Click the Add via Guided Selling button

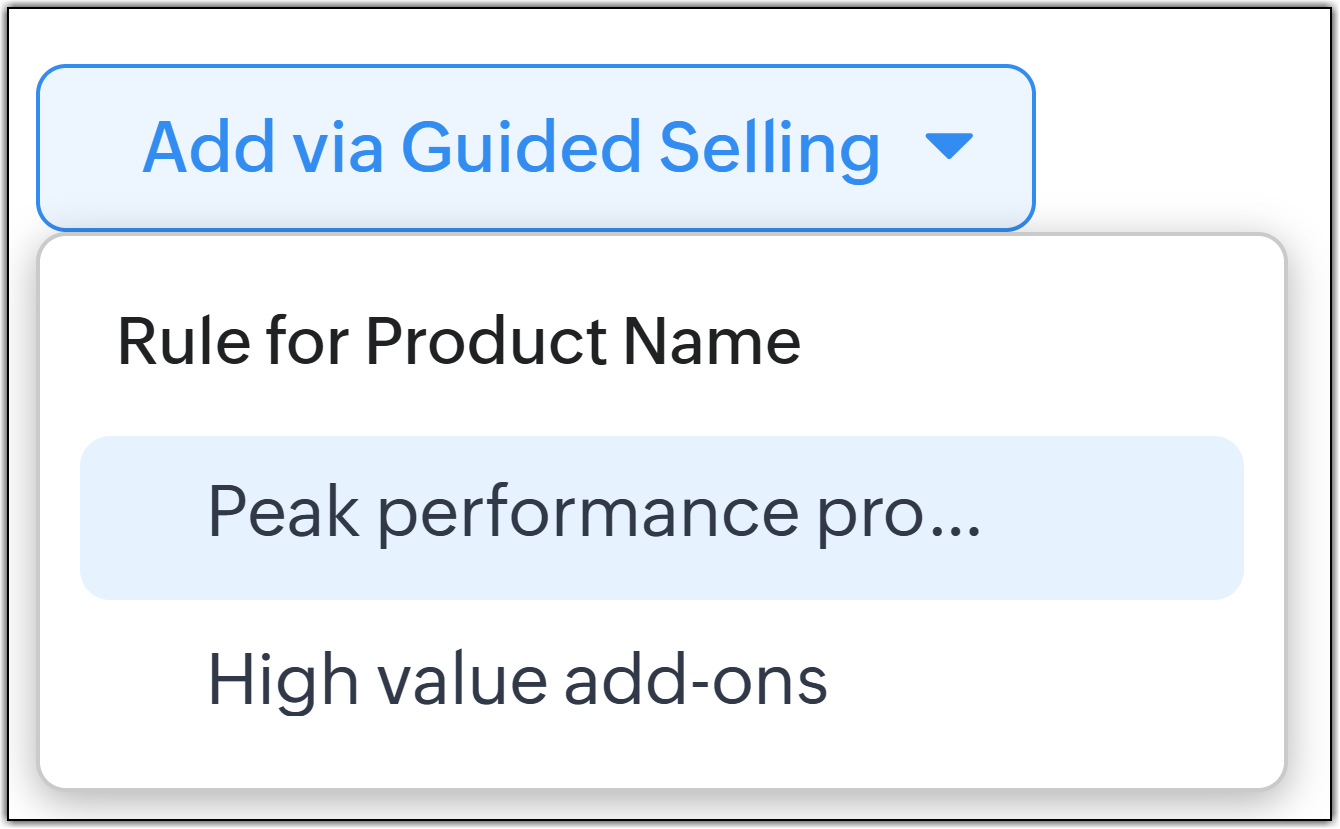(535, 148)
